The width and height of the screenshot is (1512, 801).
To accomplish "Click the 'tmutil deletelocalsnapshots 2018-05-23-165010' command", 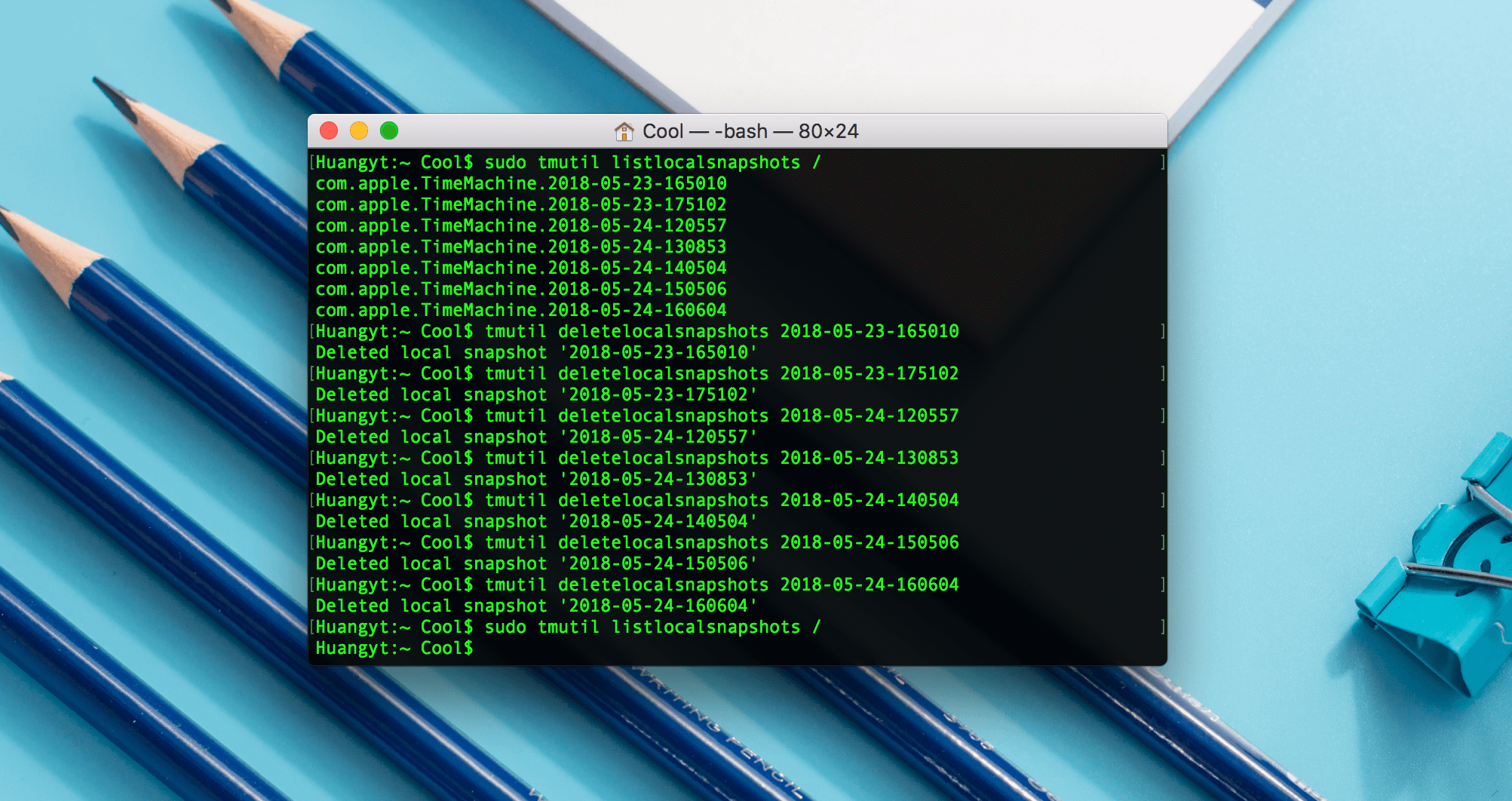I will [x=722, y=331].
